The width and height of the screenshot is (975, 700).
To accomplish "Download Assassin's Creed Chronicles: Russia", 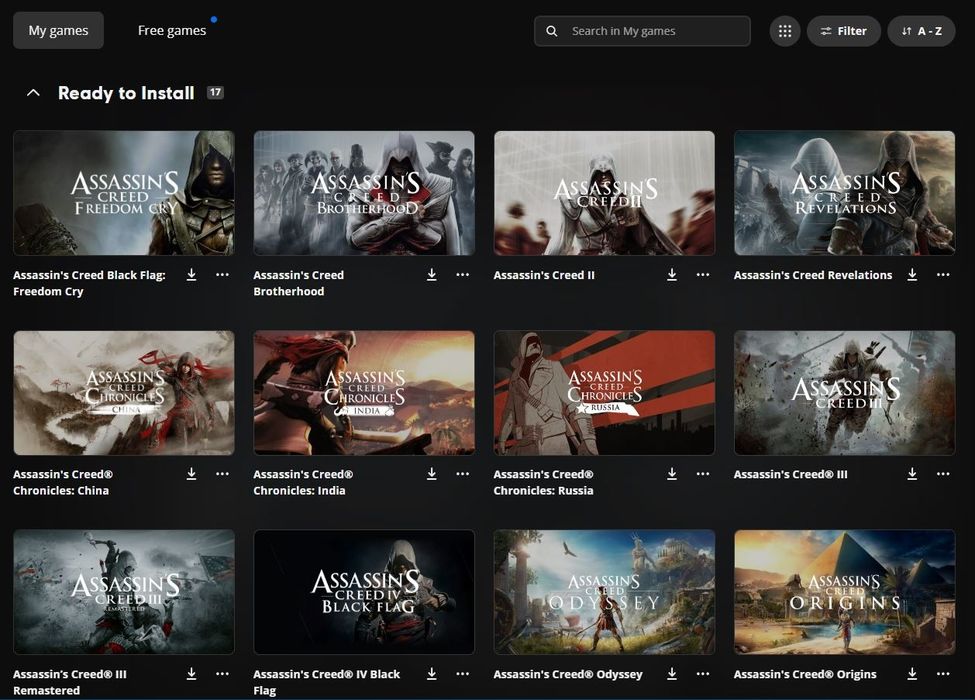I will (672, 474).
